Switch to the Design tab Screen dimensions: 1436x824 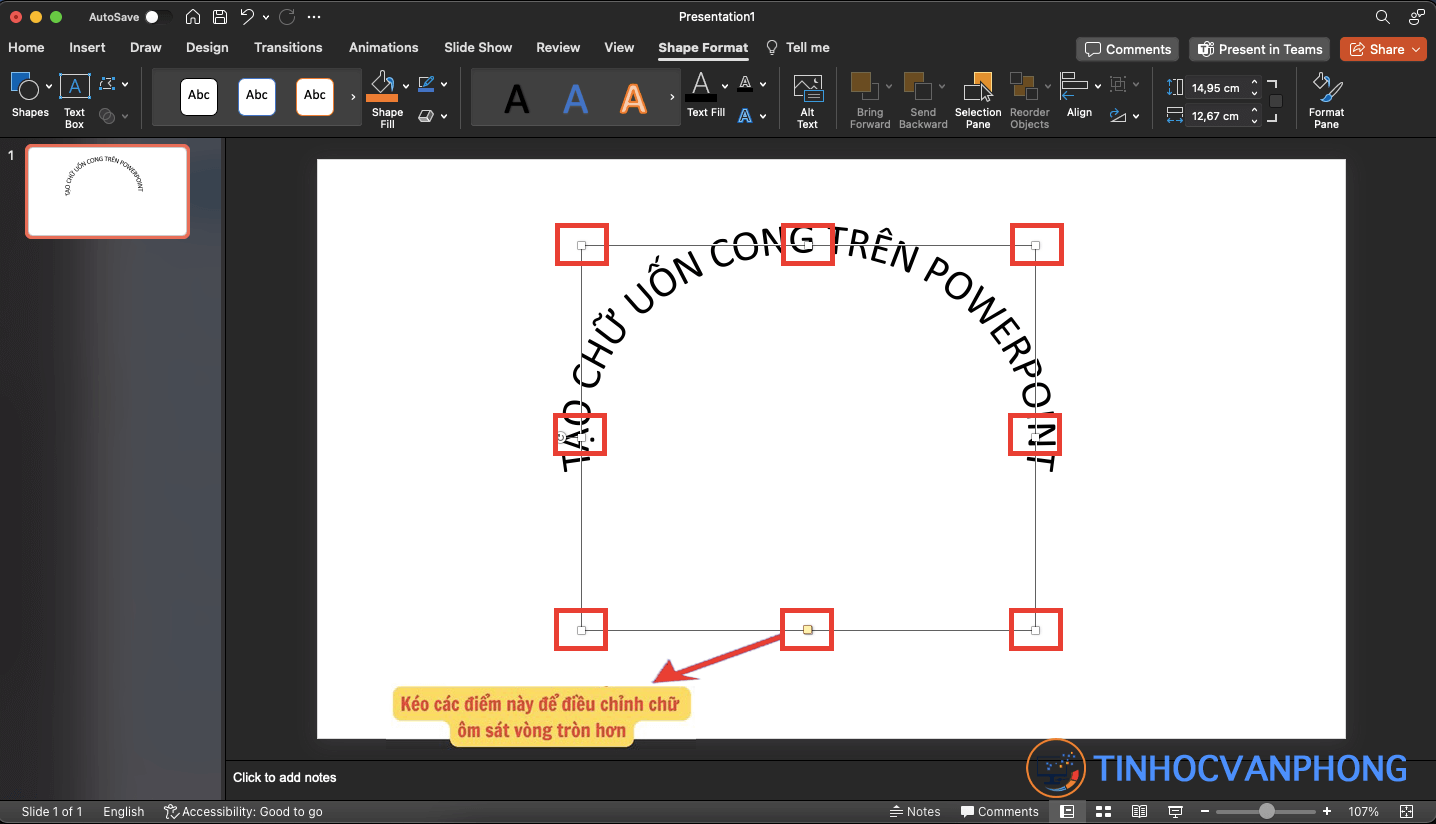[207, 47]
